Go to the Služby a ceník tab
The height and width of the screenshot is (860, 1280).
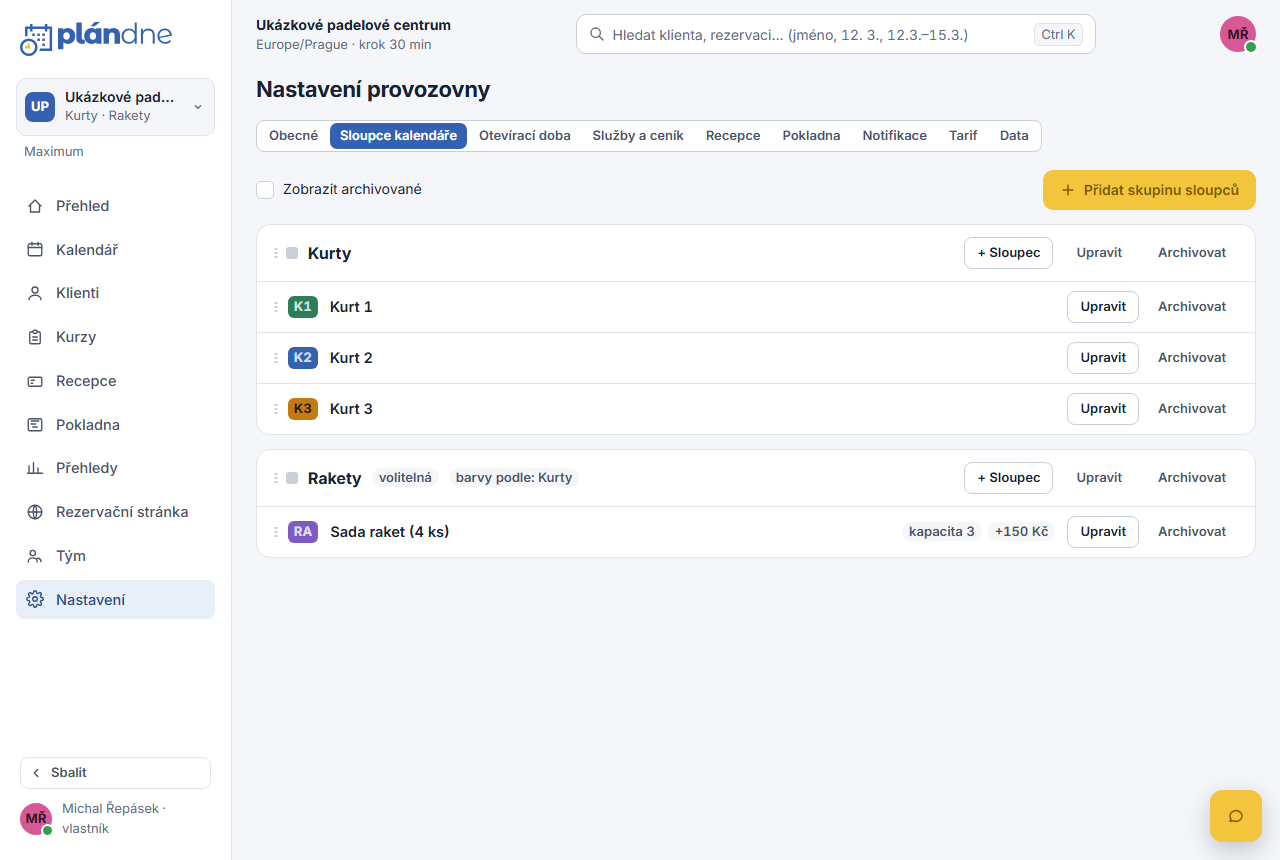[x=638, y=136]
